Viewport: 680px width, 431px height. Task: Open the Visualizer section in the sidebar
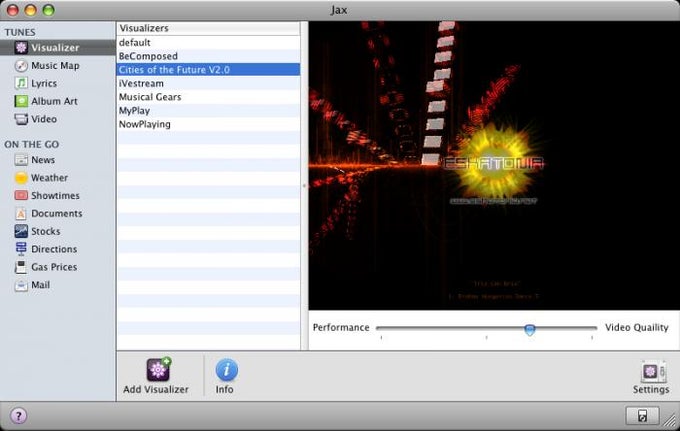[x=57, y=47]
